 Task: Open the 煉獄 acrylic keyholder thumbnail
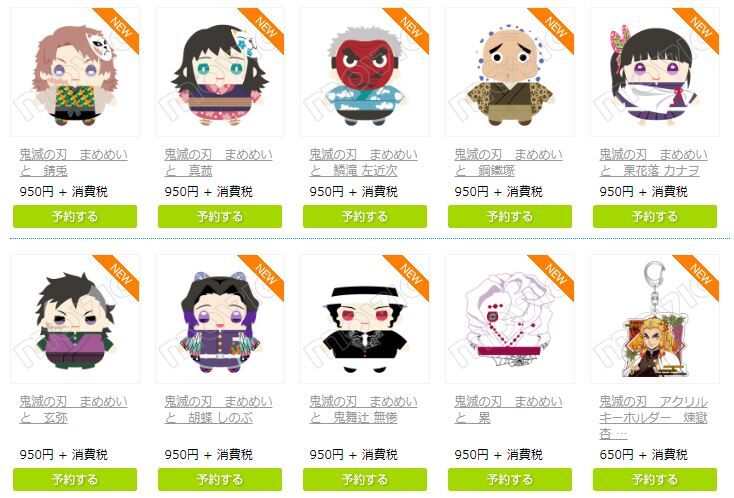pyautogui.click(x=655, y=319)
